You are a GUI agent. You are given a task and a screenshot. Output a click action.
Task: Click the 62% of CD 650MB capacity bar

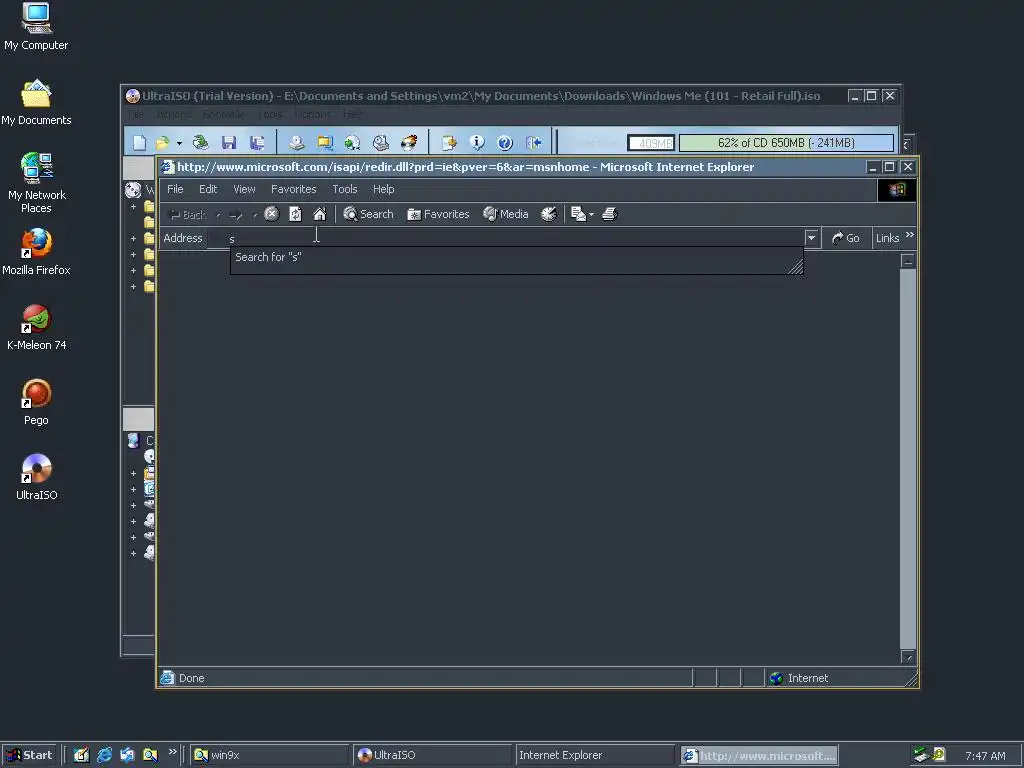[x=786, y=142]
